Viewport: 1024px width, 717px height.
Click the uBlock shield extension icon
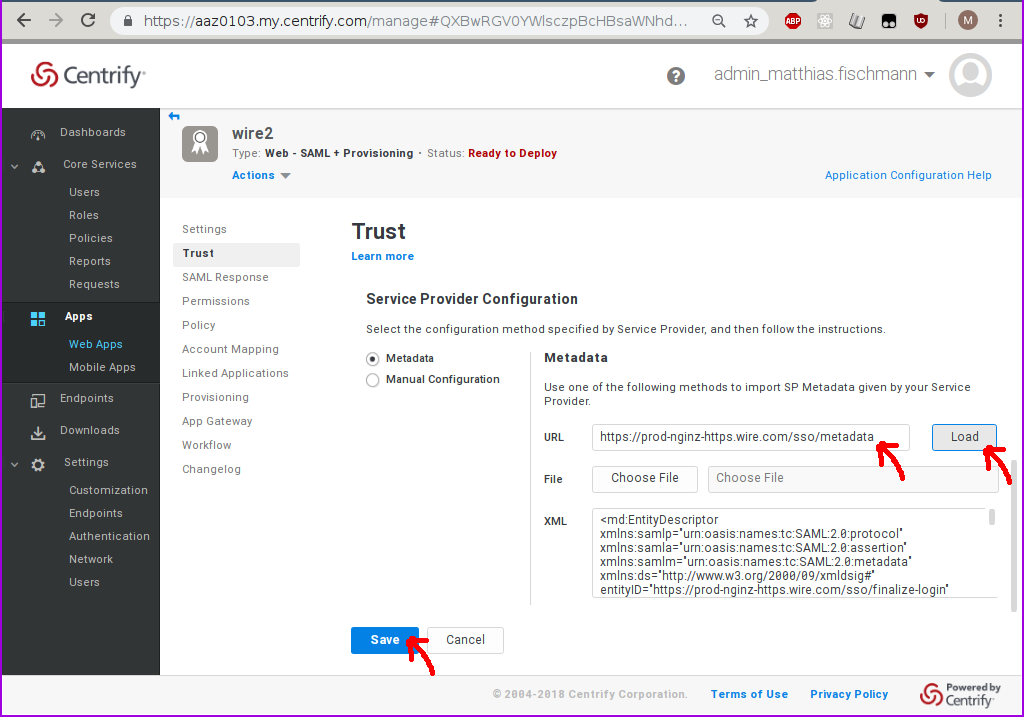921,21
